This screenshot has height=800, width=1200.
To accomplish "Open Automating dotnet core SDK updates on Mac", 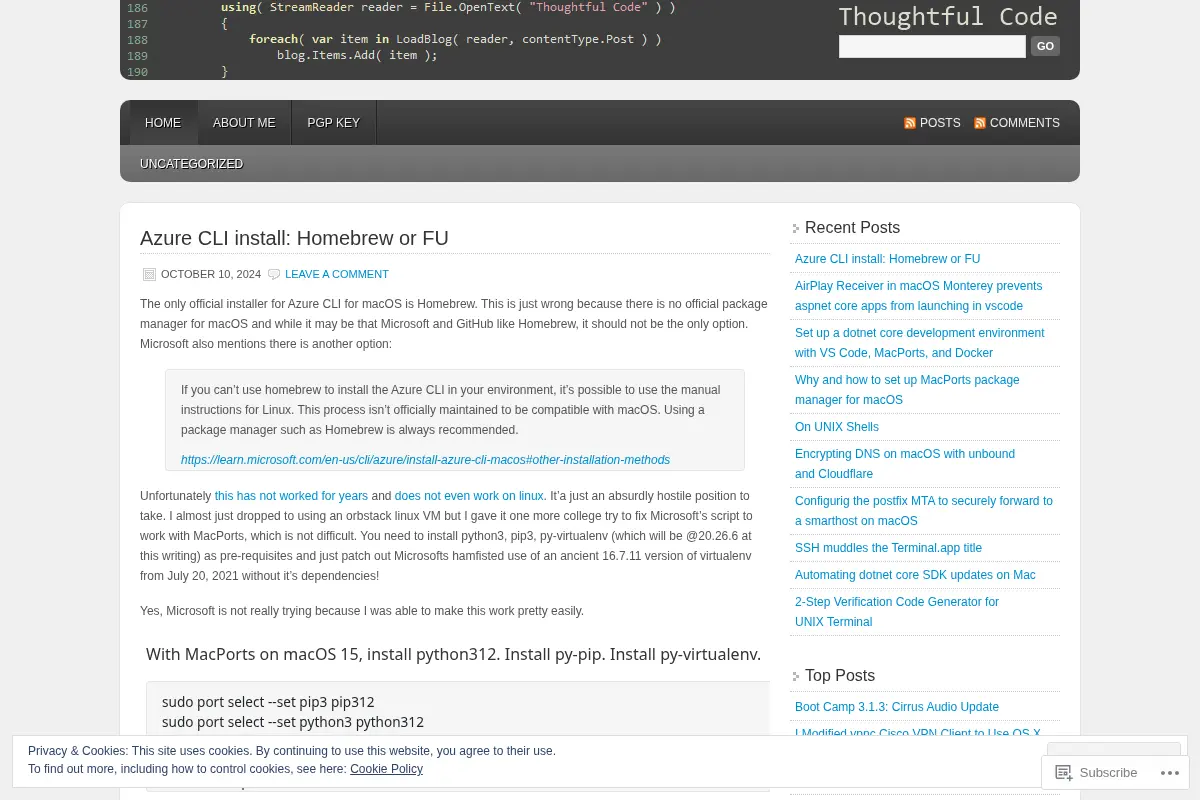I will pyautogui.click(x=915, y=575).
